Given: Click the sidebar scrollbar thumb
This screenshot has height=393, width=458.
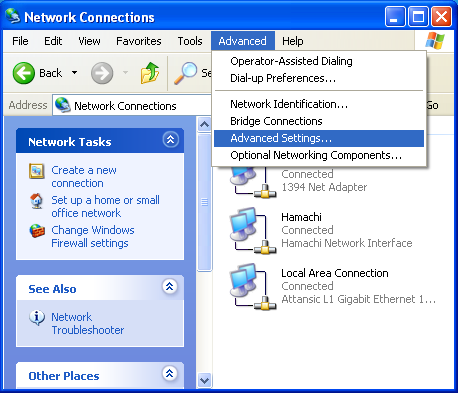Looking at the screenshot, I should tap(204, 202).
